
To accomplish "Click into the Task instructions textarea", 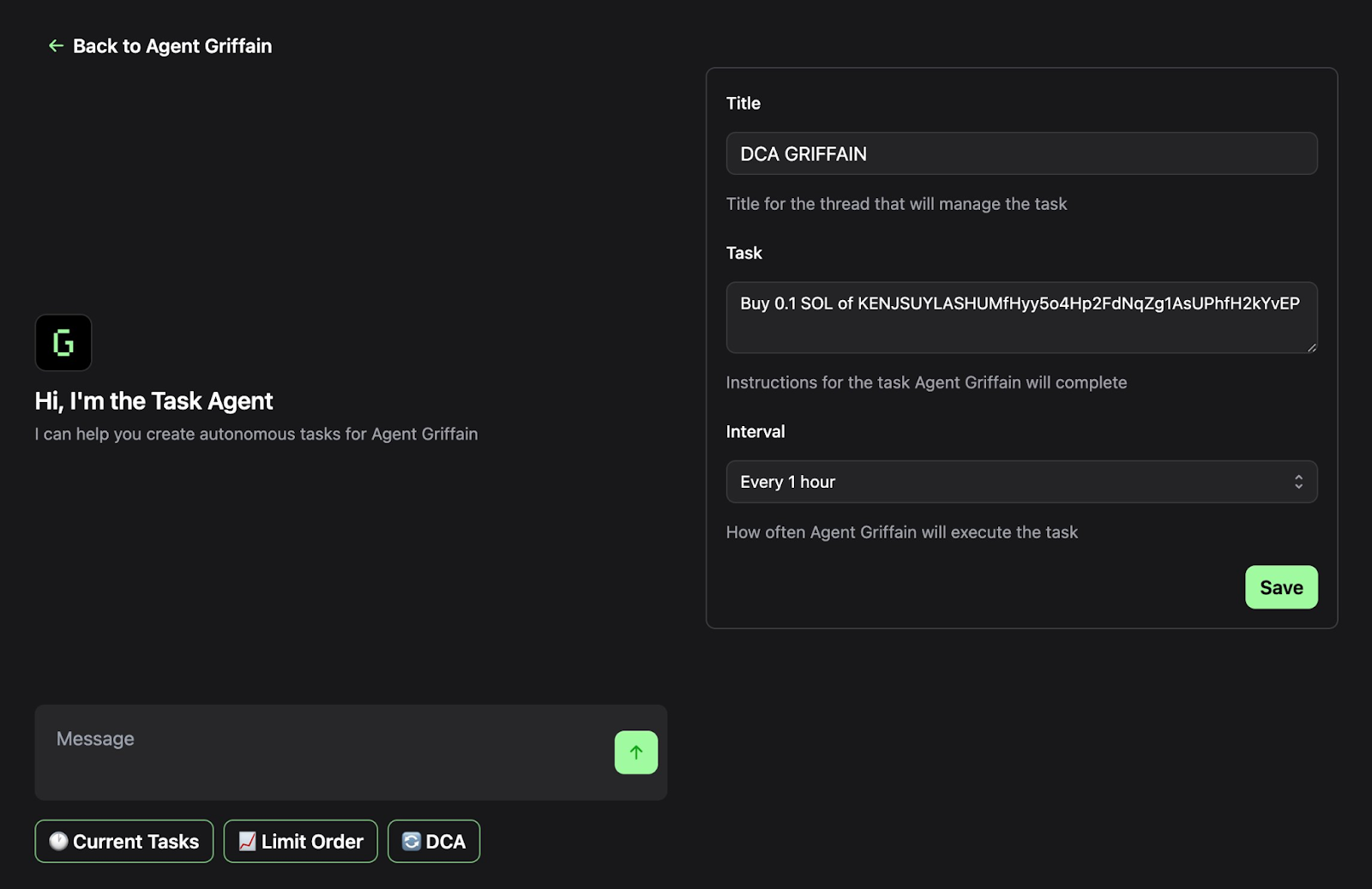I will pos(1021,317).
